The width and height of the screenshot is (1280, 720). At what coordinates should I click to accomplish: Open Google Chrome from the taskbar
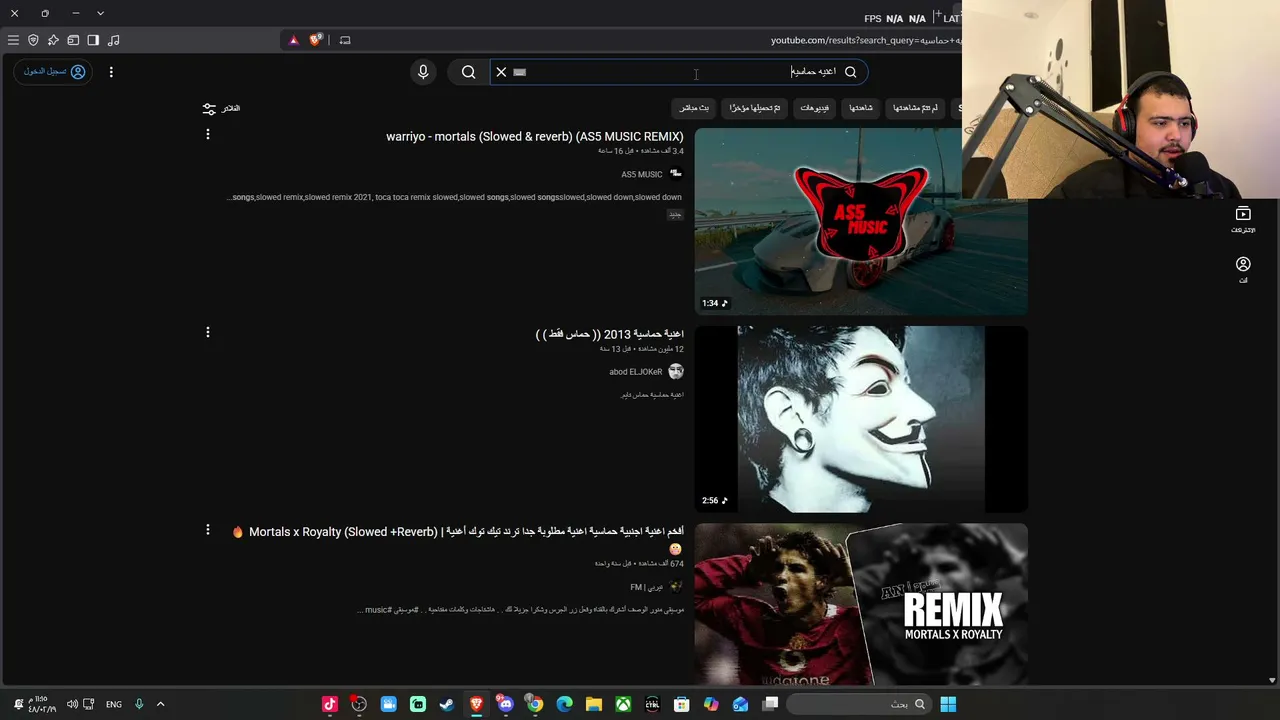535,704
